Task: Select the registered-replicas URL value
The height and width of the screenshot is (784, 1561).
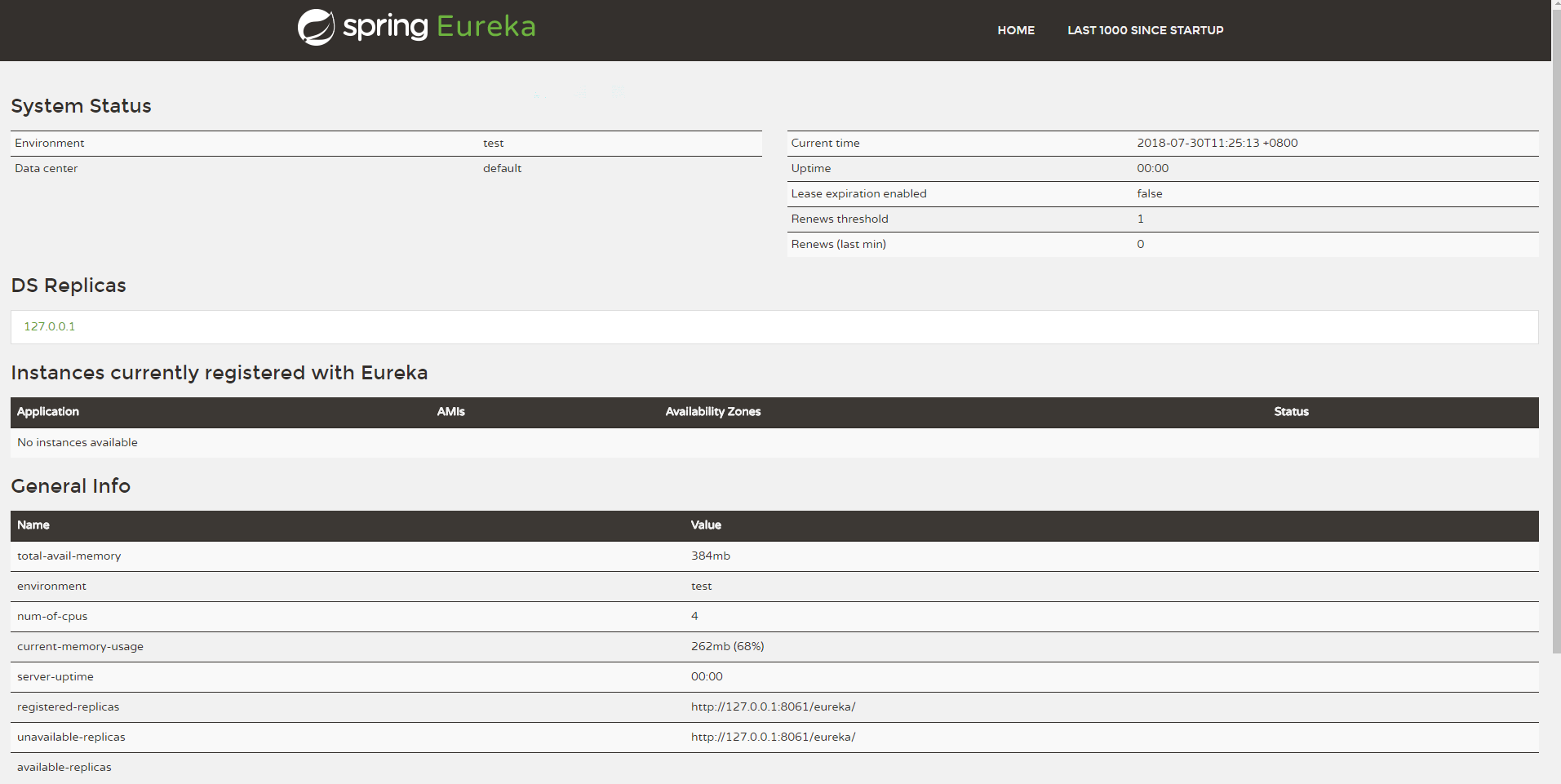Action: [774, 707]
